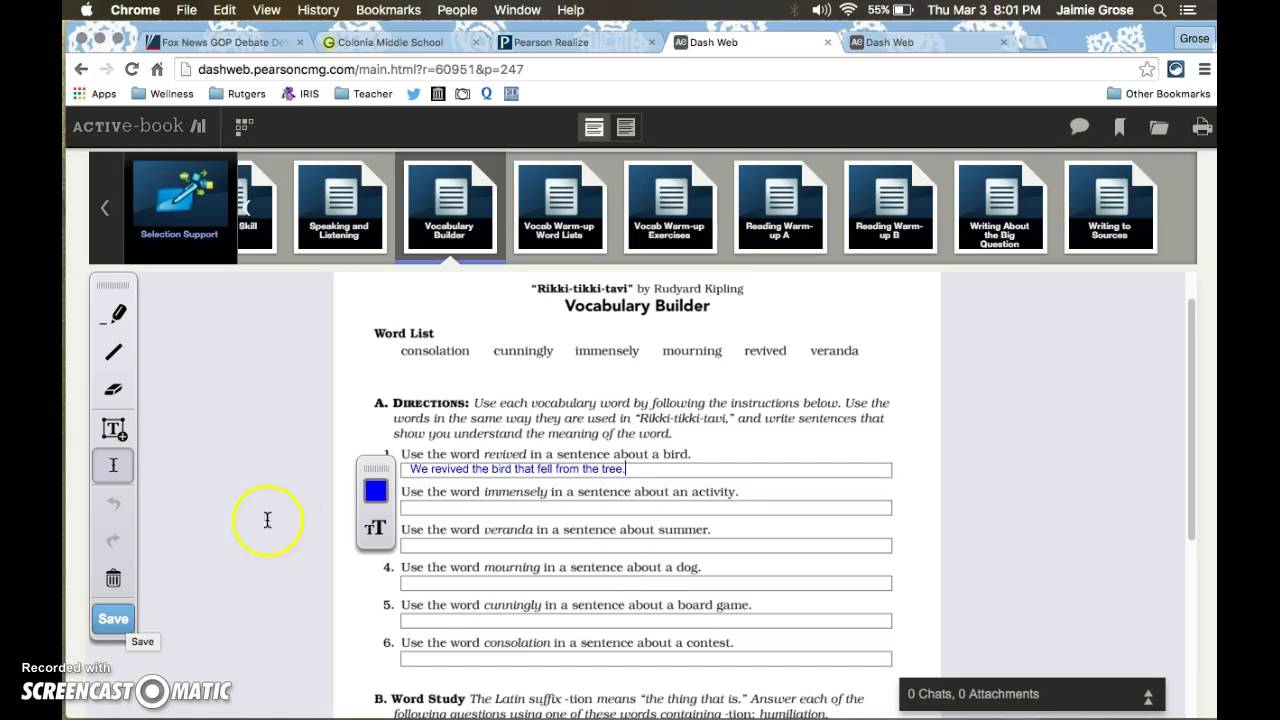1280x720 pixels.
Task: Open Writing to Sources thumbnail
Action: [1109, 207]
